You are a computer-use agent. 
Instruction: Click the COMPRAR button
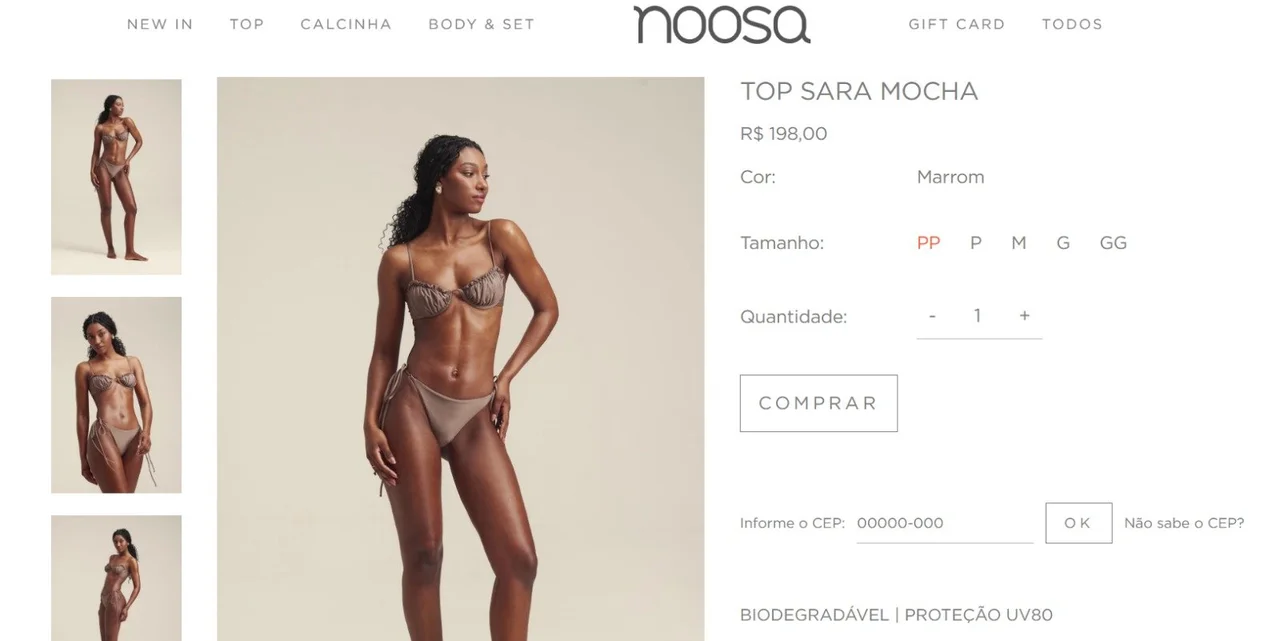pyautogui.click(x=819, y=403)
